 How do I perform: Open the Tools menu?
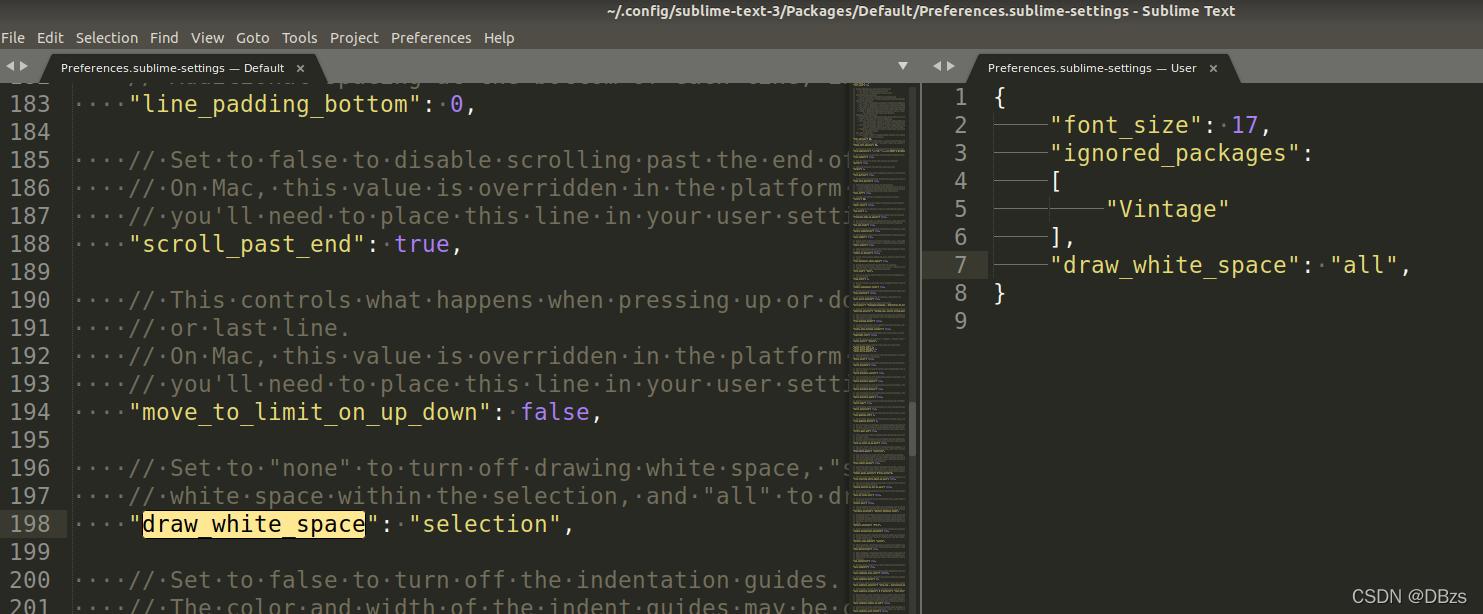coord(299,38)
